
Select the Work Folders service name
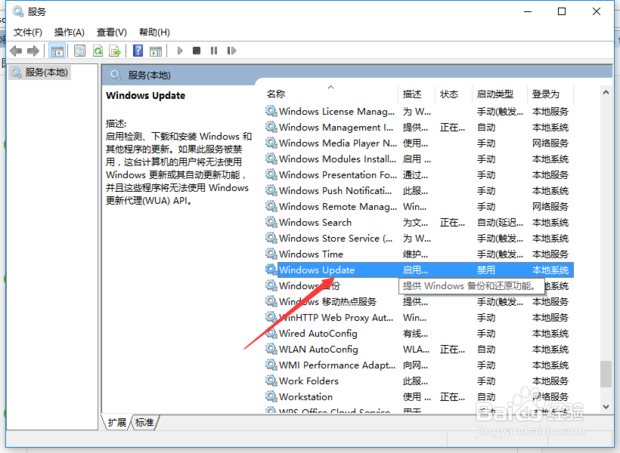tap(308, 381)
